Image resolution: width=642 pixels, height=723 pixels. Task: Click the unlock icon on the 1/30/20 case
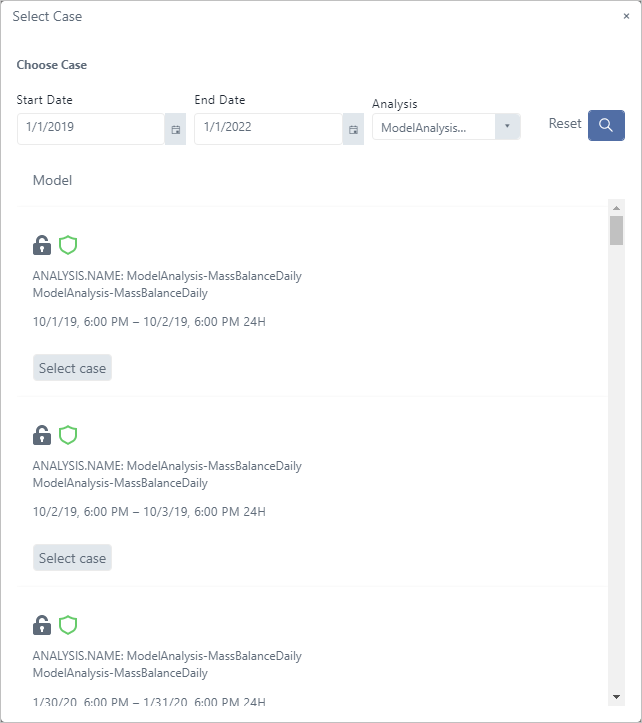click(x=42, y=625)
